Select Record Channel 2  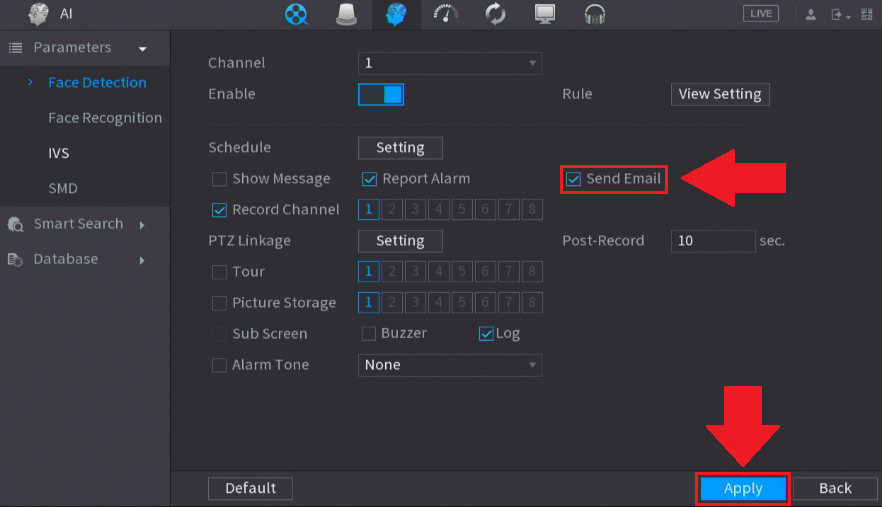pyautogui.click(x=392, y=210)
